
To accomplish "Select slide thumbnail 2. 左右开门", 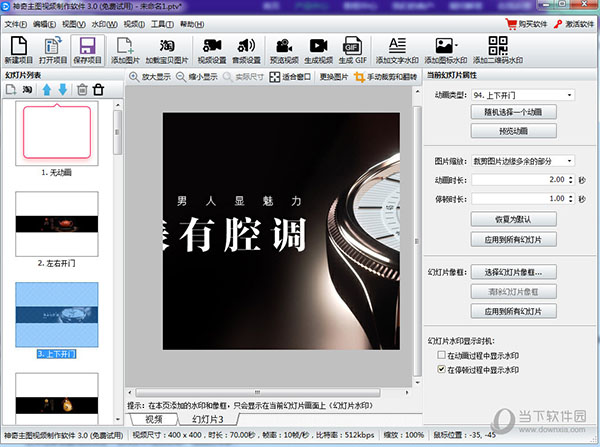I will click(x=57, y=224).
